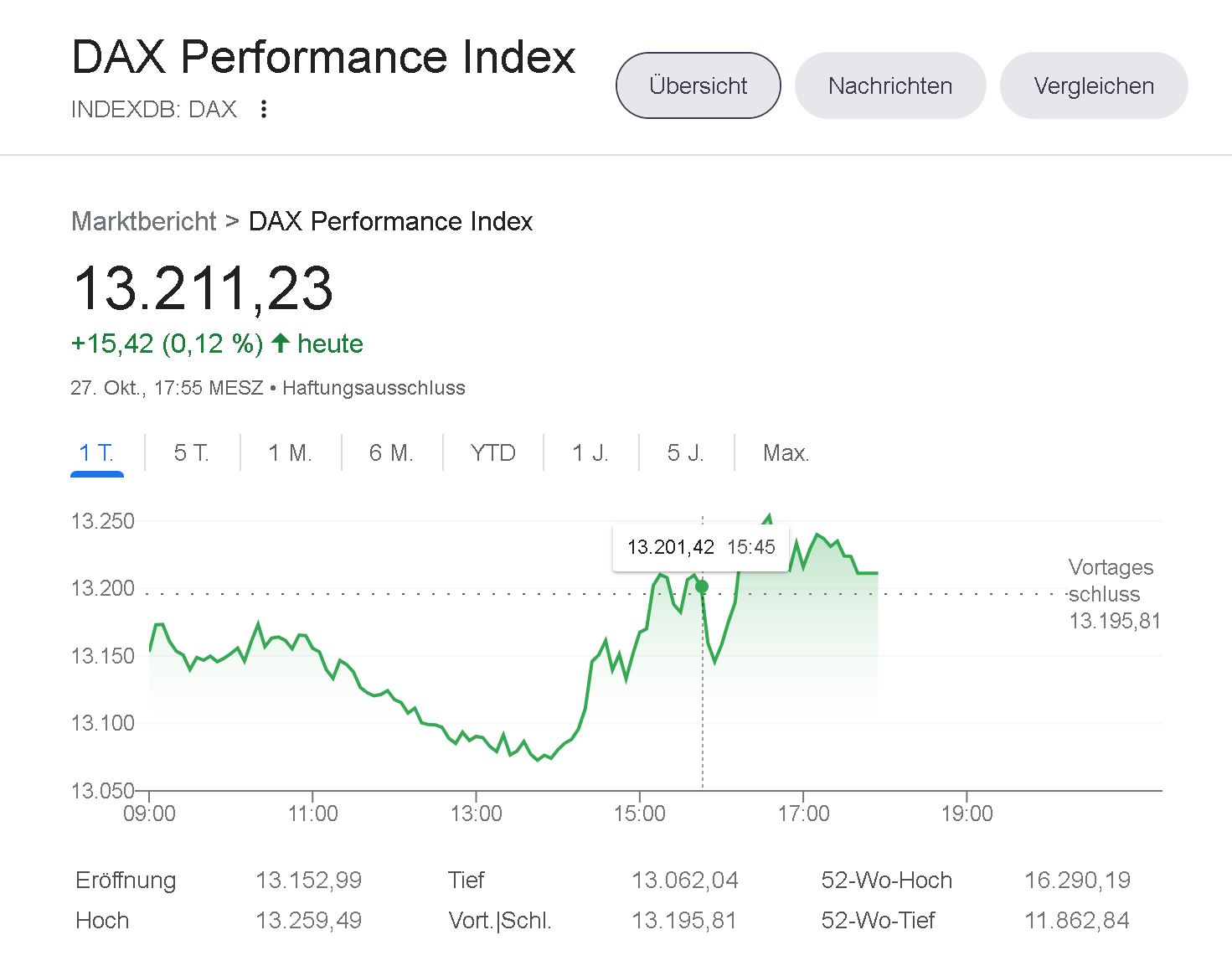
Task: Click the 17:00 x-axis label
Action: point(803,814)
